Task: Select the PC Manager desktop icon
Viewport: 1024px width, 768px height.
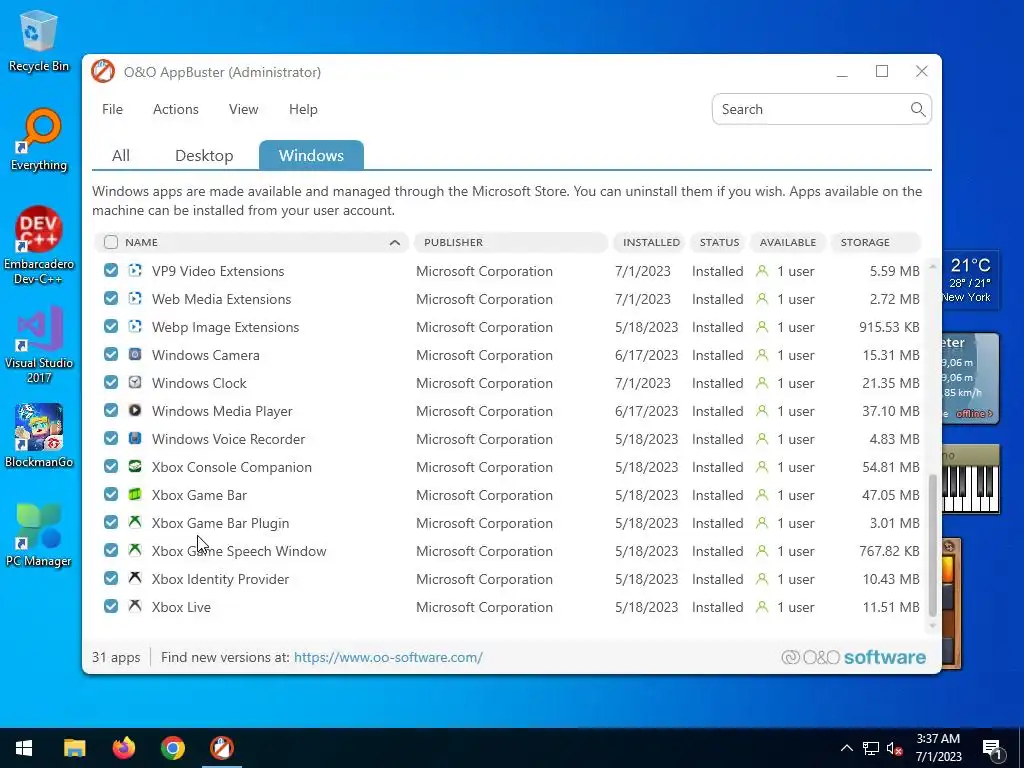Action: pyautogui.click(x=39, y=536)
